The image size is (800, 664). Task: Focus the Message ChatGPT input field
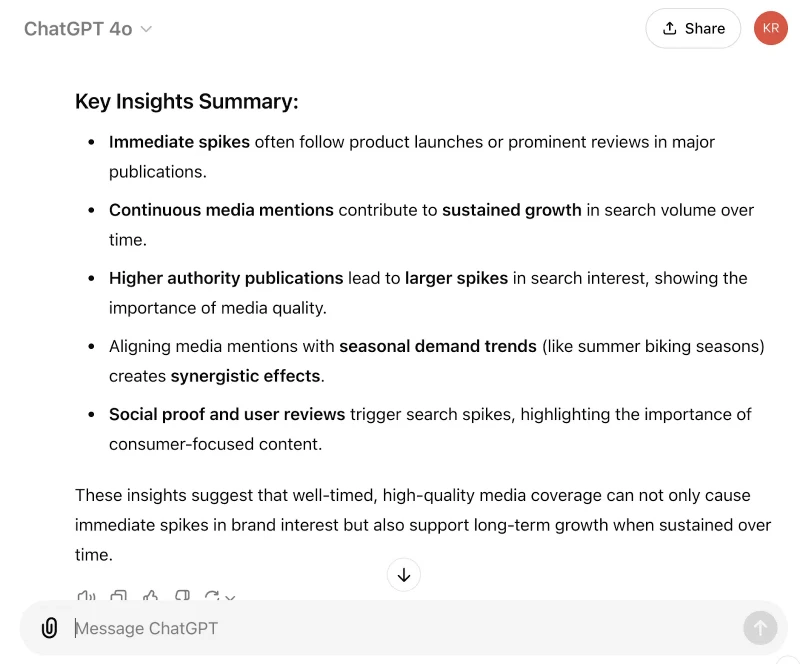point(403,628)
